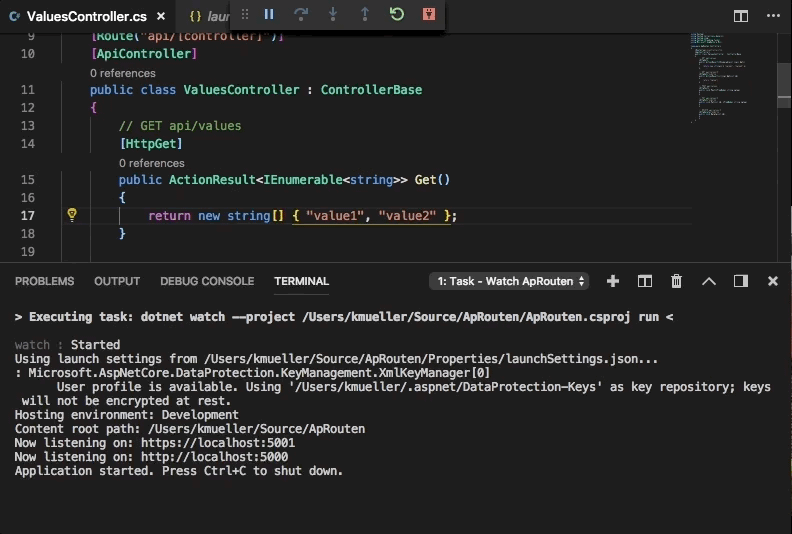Switch to the PROBLEMS tab
This screenshot has height=534, width=792.
tap(44, 282)
